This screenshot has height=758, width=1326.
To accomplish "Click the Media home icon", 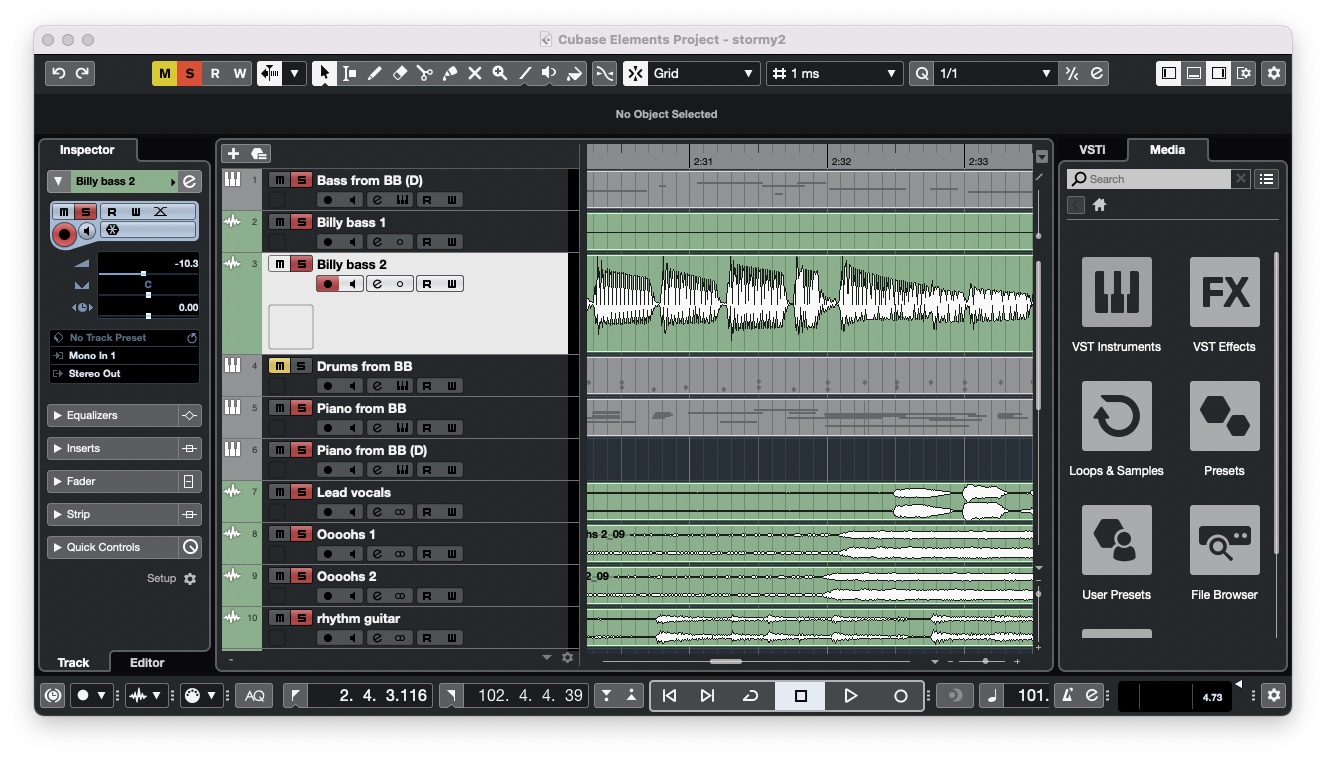I will (x=1099, y=205).
